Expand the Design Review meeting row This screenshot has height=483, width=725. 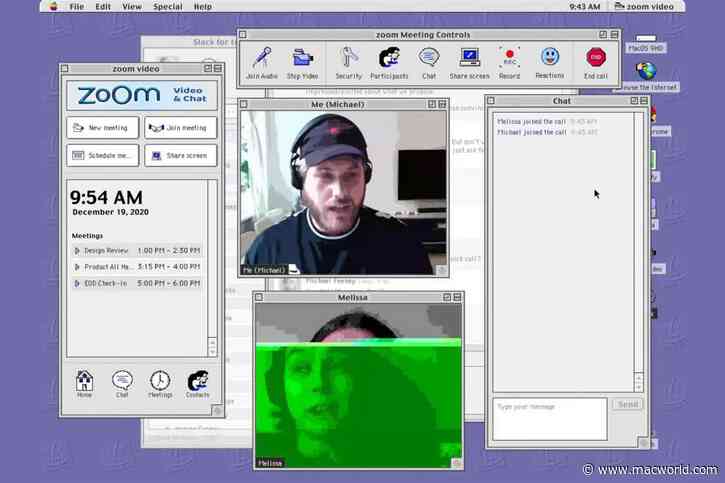[x=77, y=251]
